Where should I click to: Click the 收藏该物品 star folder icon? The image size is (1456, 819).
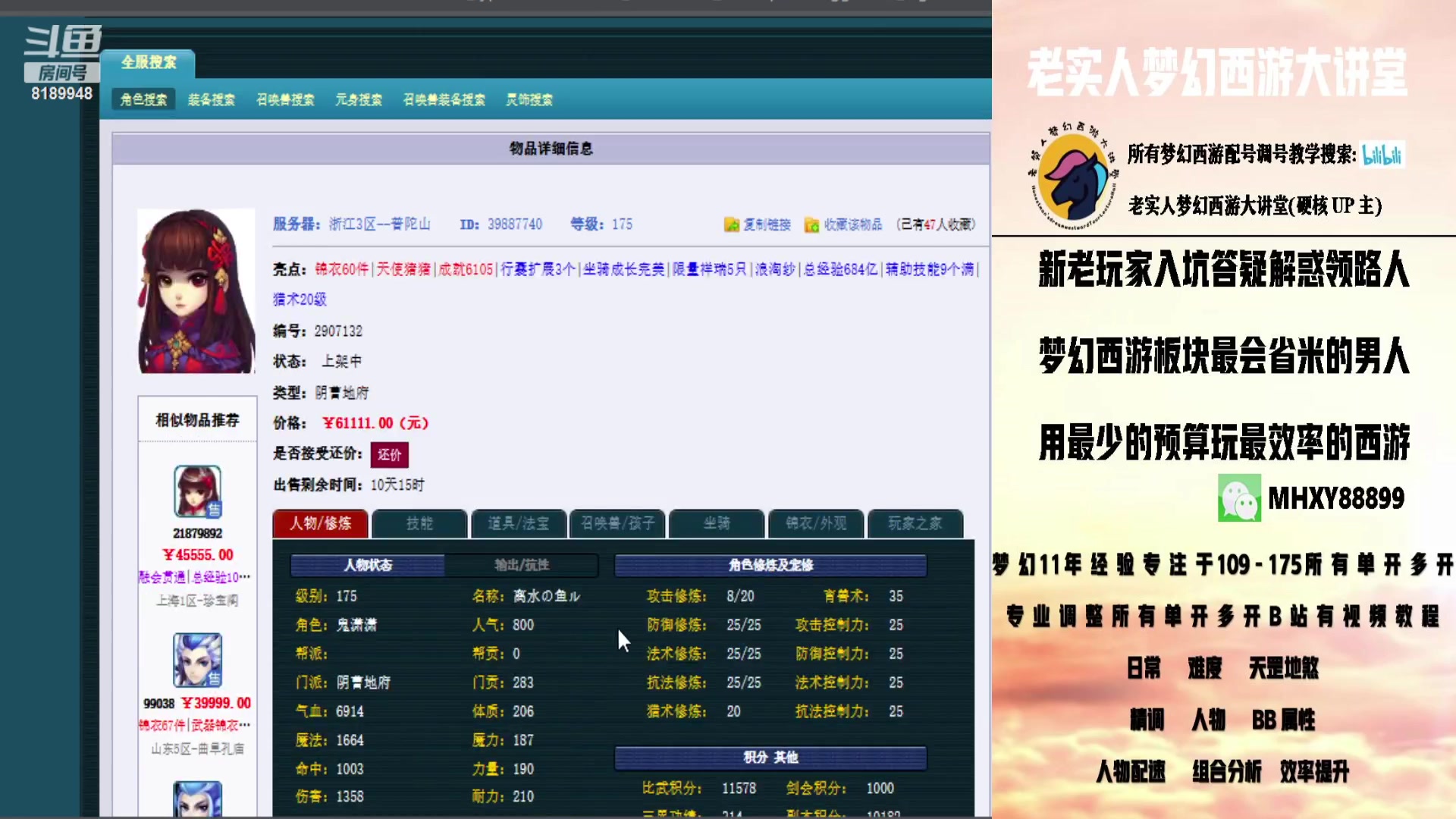[x=811, y=224]
